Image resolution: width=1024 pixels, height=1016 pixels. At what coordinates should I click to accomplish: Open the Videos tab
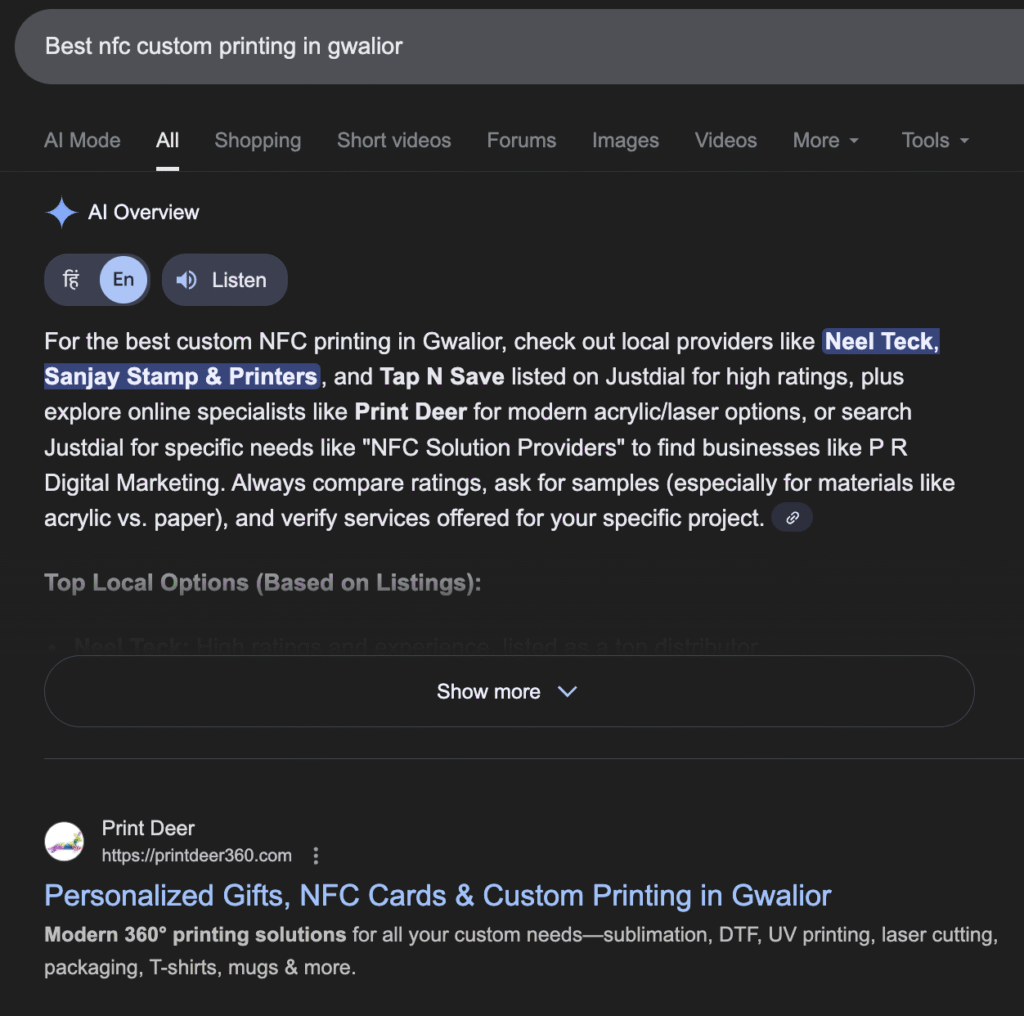(725, 141)
